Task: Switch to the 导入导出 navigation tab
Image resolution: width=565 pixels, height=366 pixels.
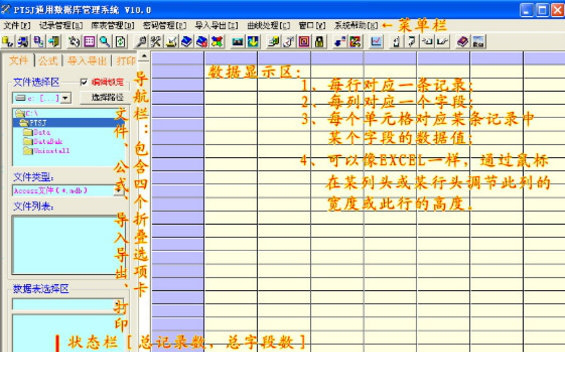Action: coord(87,61)
